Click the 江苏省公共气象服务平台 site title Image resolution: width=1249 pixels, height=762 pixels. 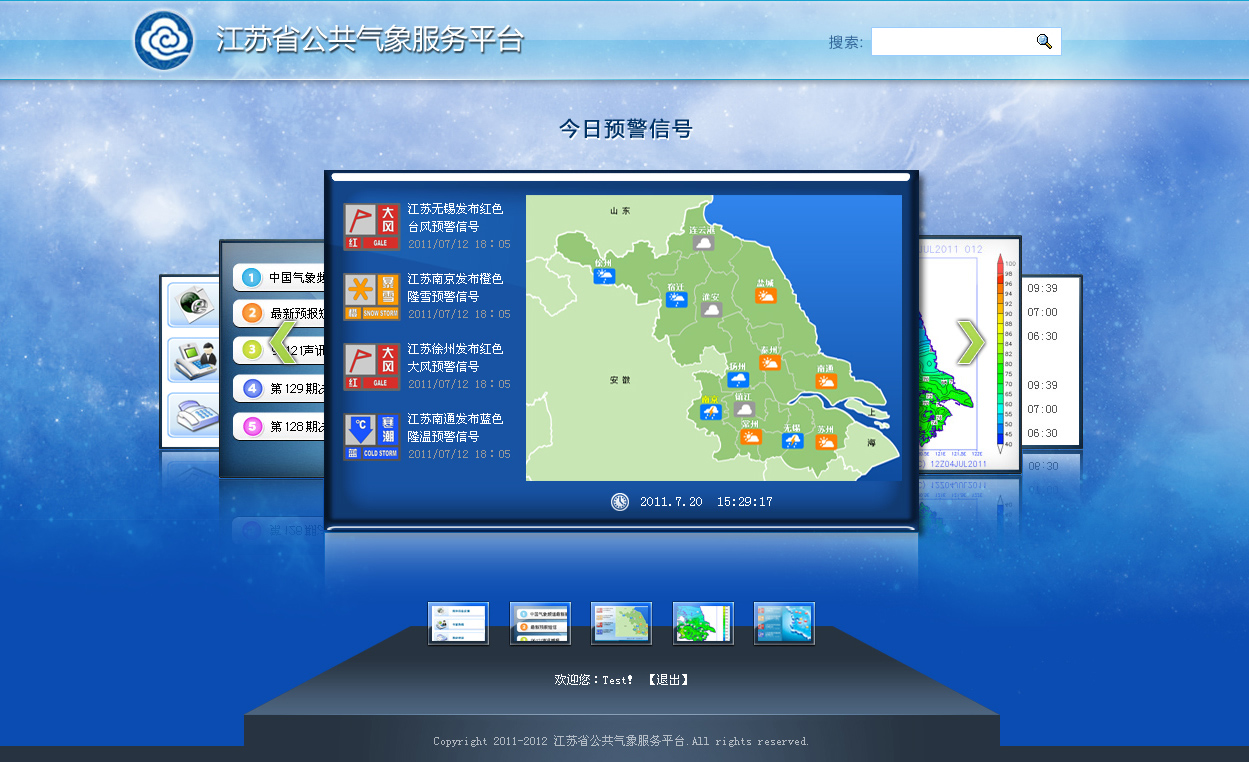pyautogui.click(x=370, y=40)
